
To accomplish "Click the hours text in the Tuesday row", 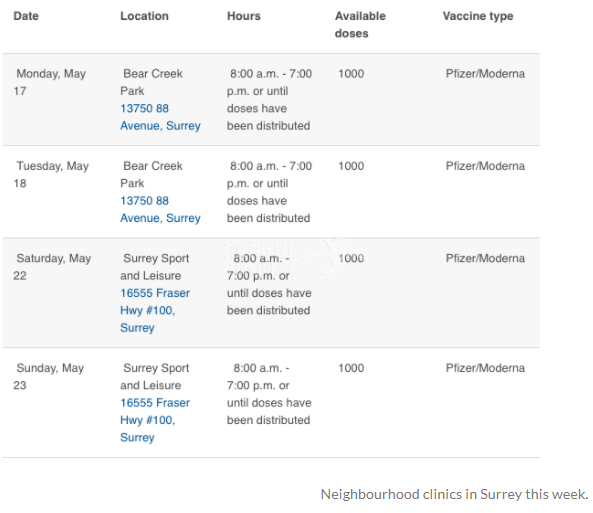I will click(x=269, y=192).
